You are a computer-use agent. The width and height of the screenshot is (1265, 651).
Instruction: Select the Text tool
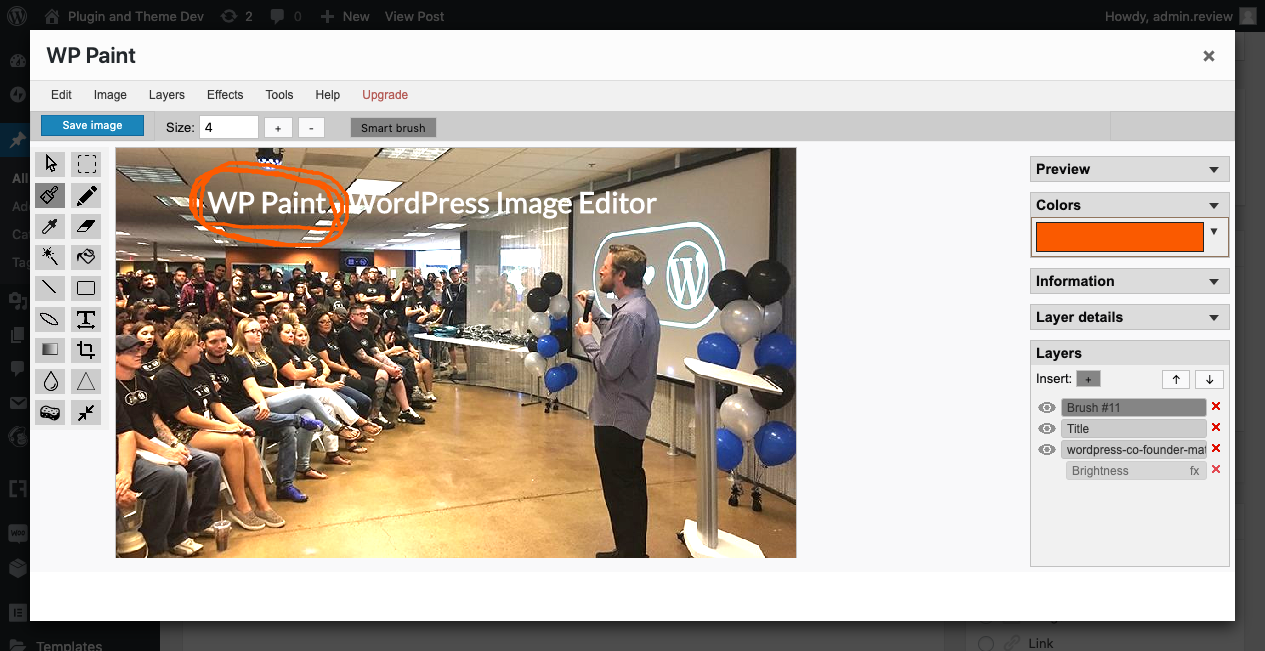[x=86, y=318]
